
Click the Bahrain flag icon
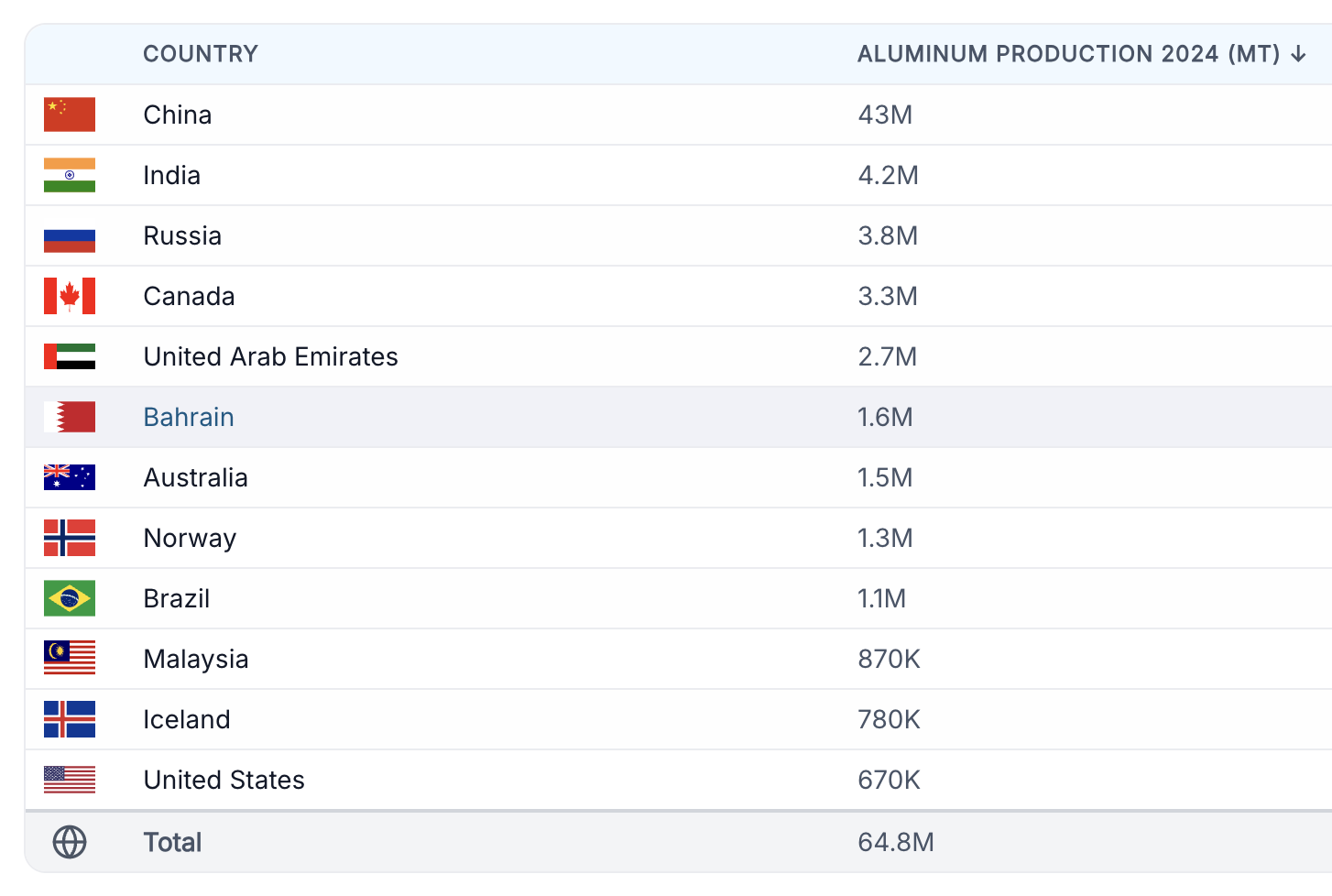point(70,417)
